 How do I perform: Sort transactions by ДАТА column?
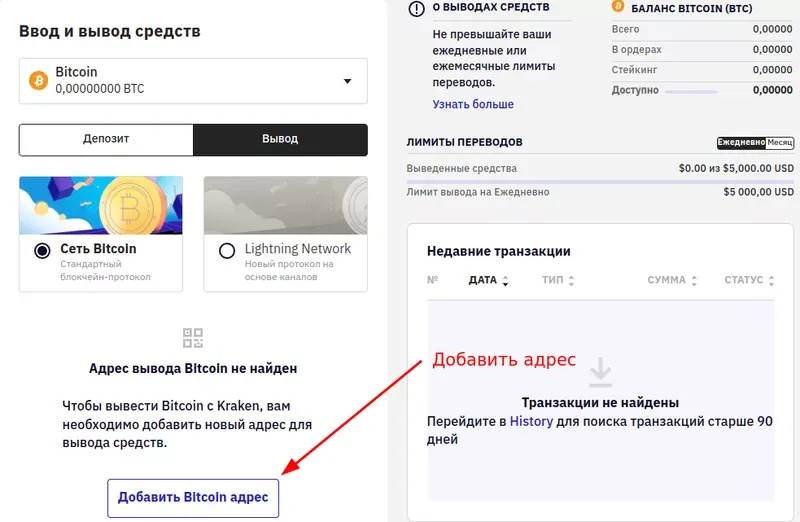pos(488,280)
